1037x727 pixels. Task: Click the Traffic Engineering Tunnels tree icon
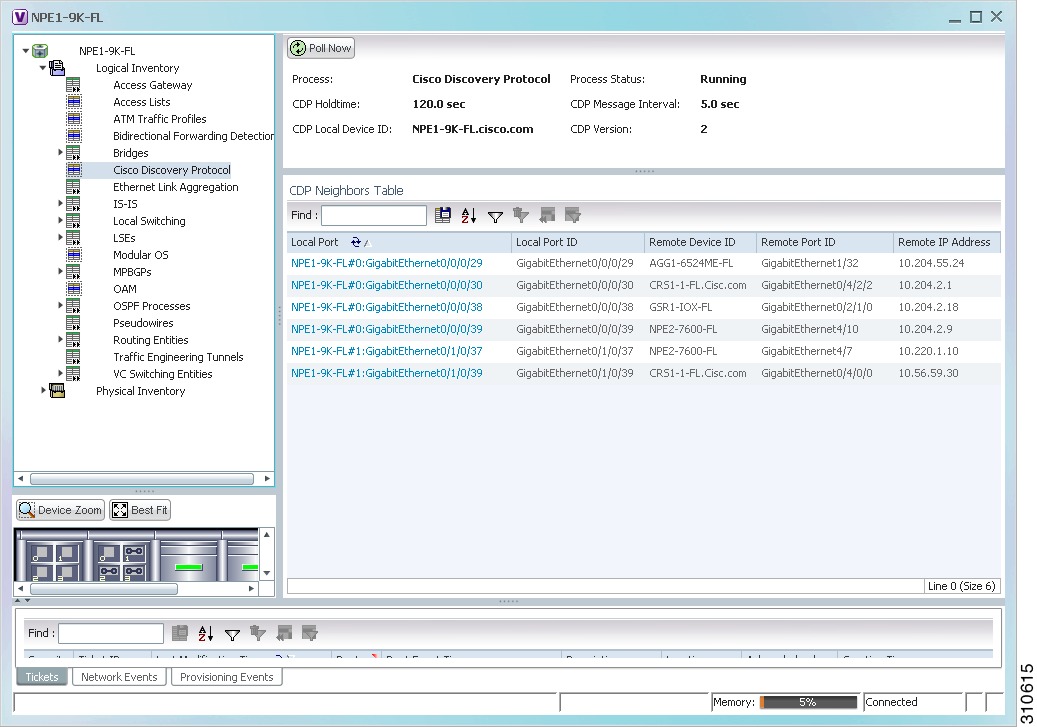[x=73, y=357]
